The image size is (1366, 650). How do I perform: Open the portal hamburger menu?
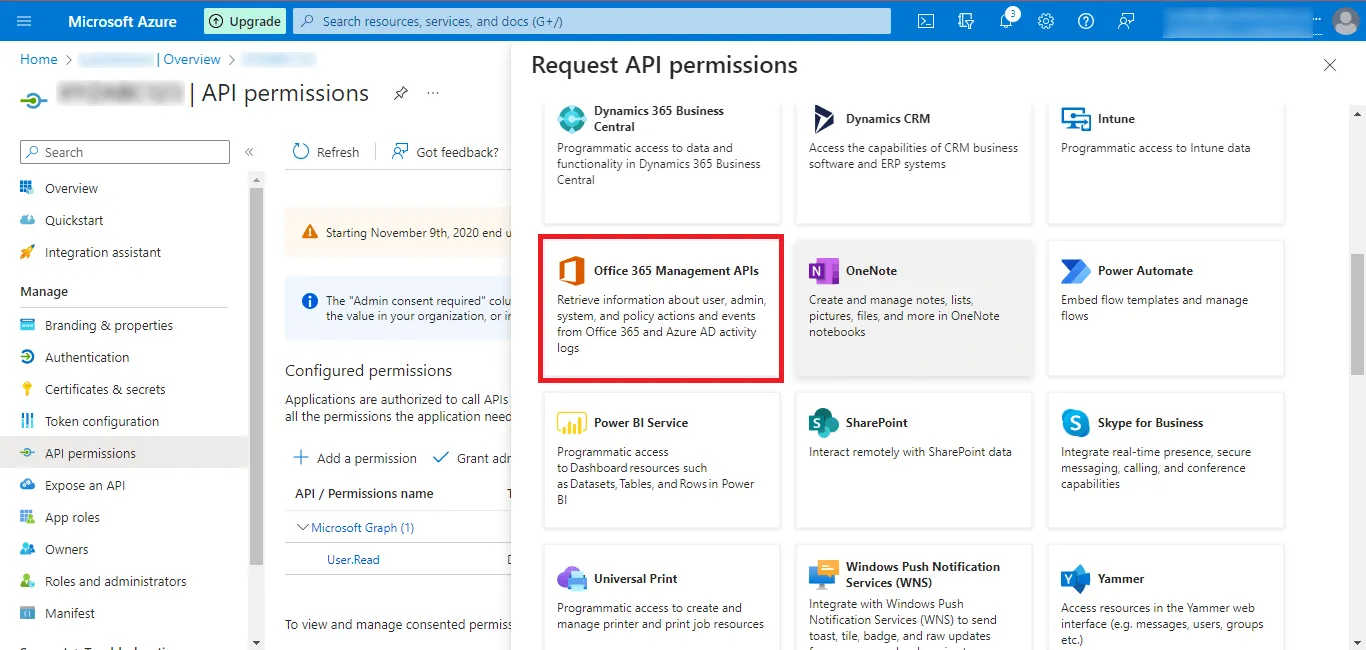point(25,21)
